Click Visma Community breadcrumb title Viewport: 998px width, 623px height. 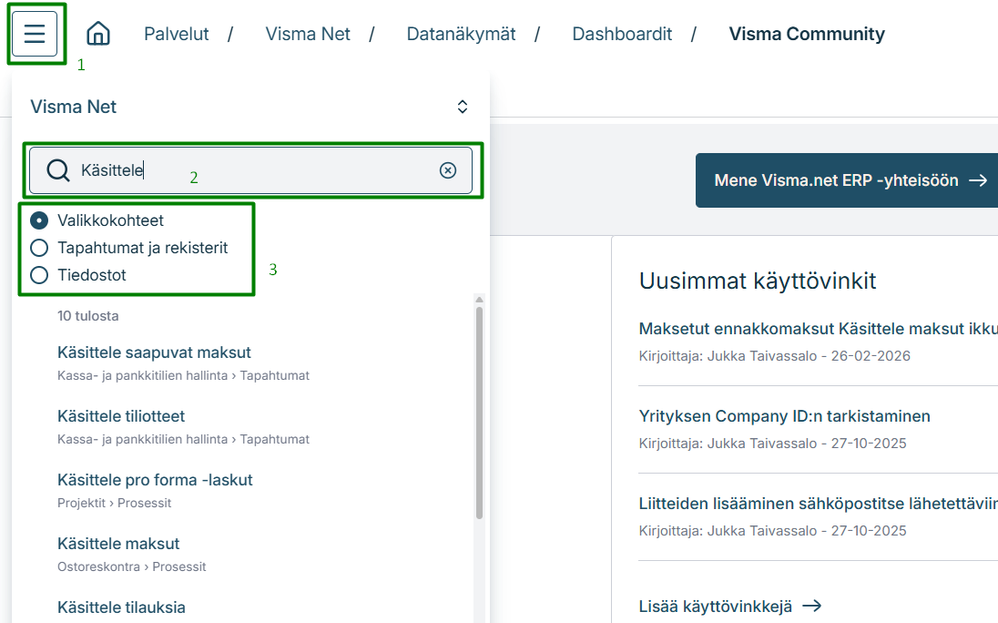tap(806, 34)
